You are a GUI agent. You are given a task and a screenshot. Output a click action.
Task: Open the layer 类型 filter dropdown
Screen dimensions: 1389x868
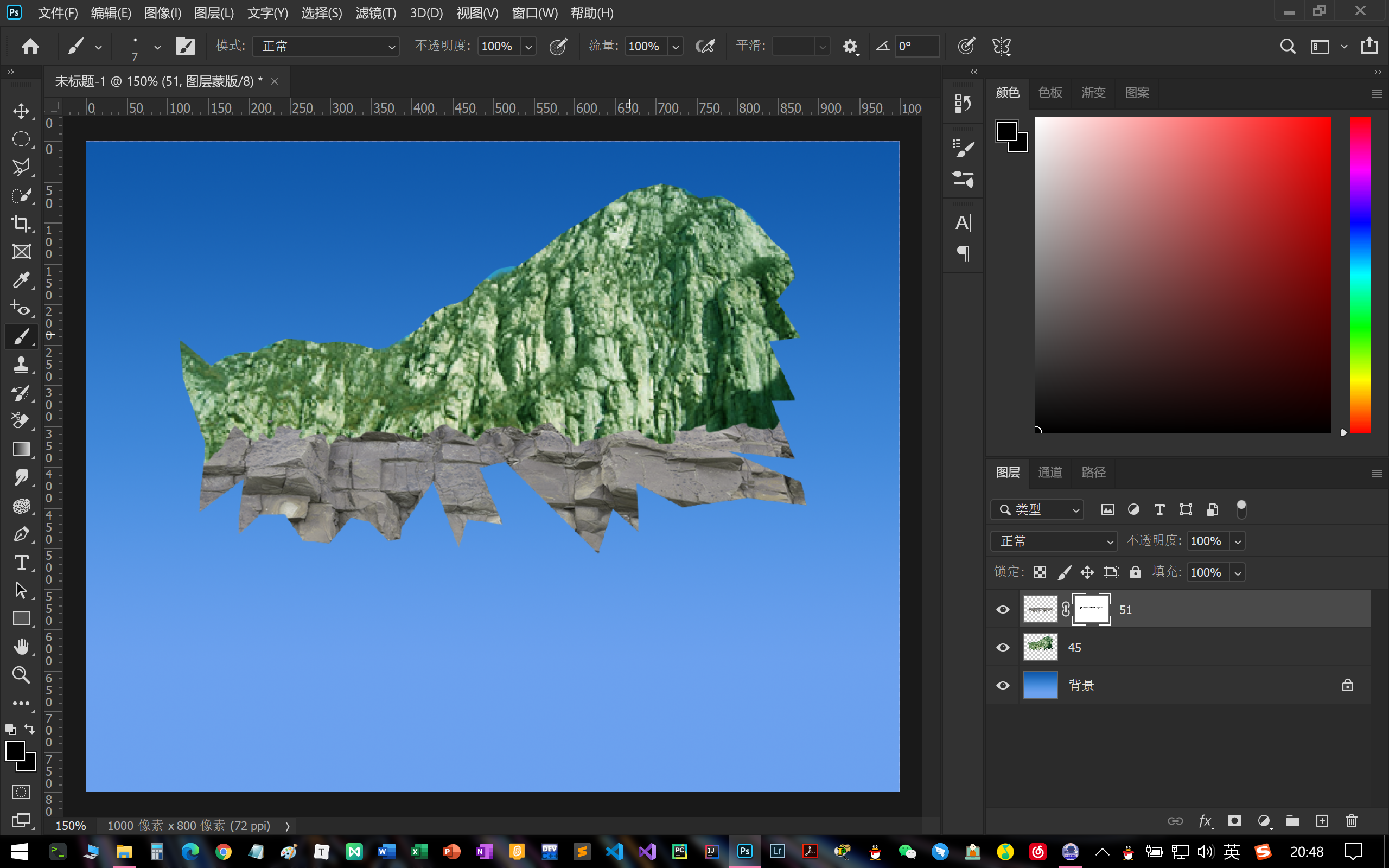pyautogui.click(x=1036, y=510)
